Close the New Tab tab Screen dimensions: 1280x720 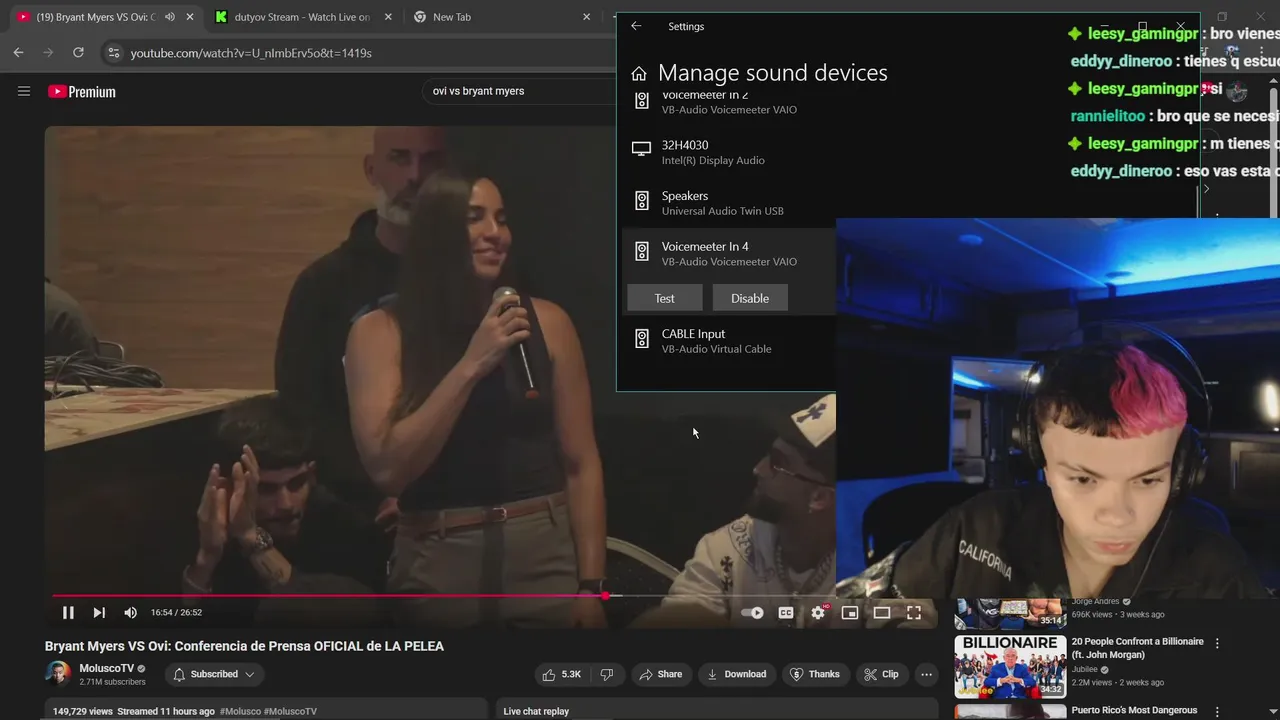point(587,17)
